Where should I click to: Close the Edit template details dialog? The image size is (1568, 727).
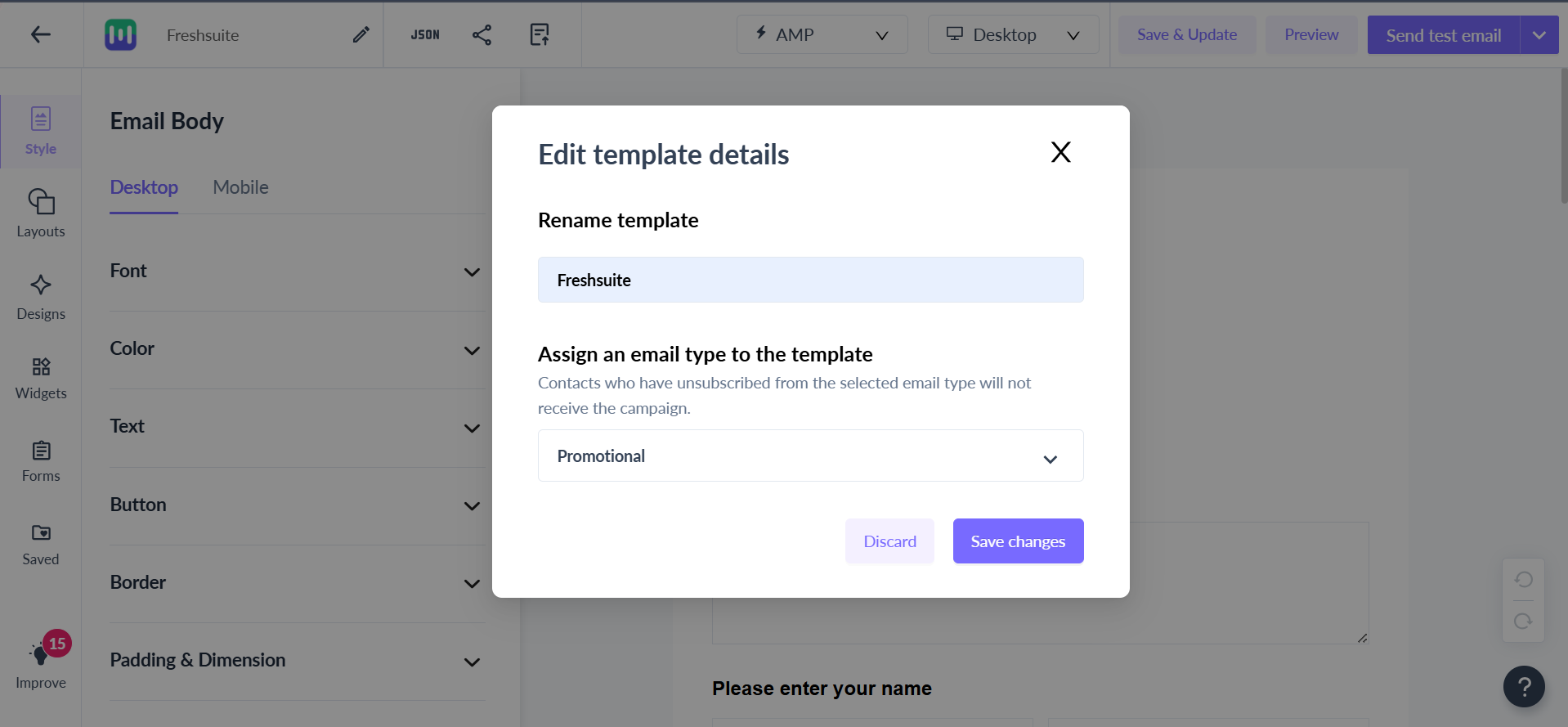pyautogui.click(x=1060, y=152)
